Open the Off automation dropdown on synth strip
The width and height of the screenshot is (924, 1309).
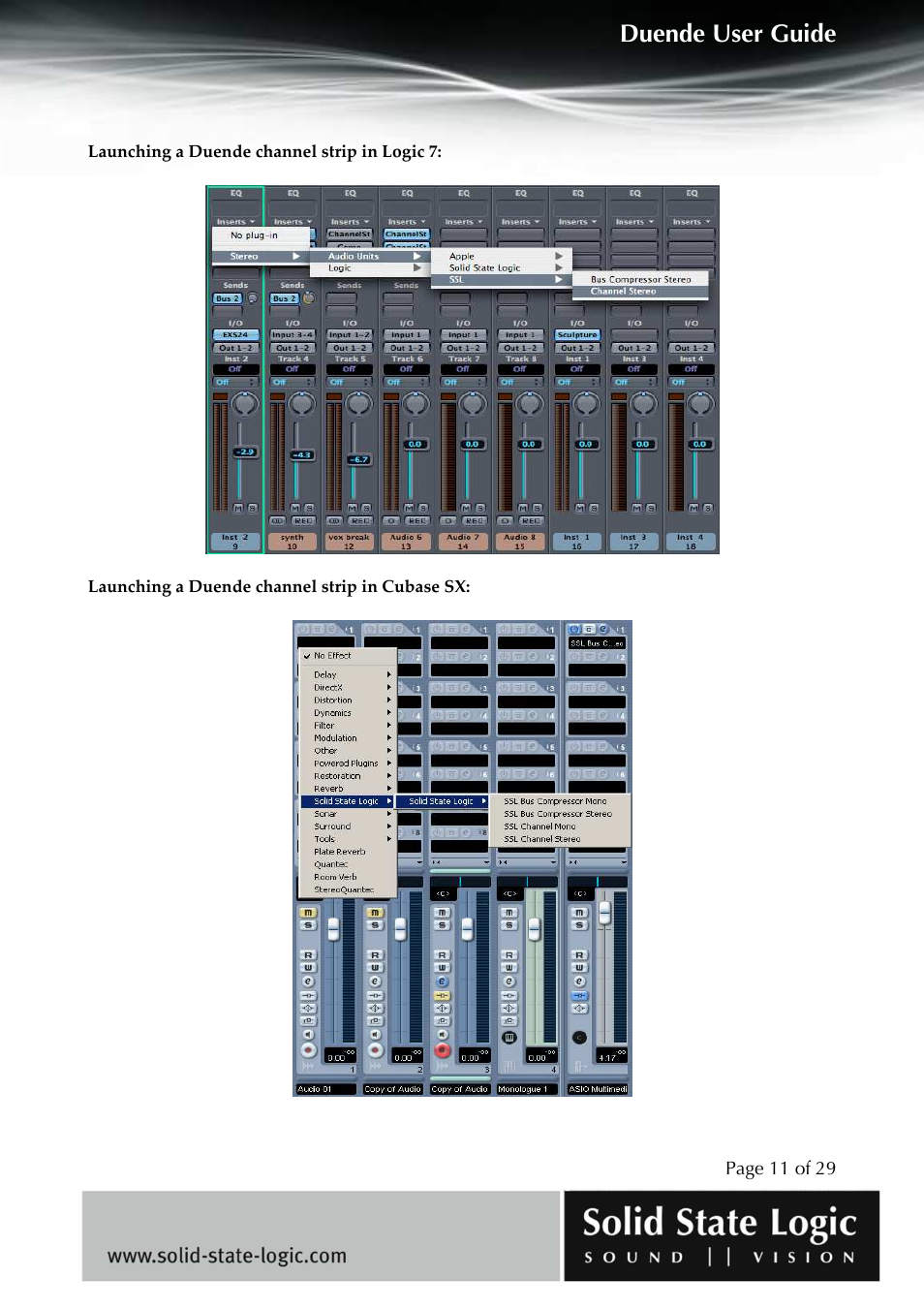(293, 383)
